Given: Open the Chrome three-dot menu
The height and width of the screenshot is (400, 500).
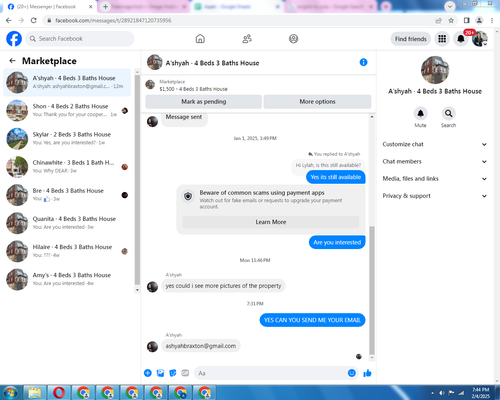Looking at the screenshot, I should tap(492, 20).
